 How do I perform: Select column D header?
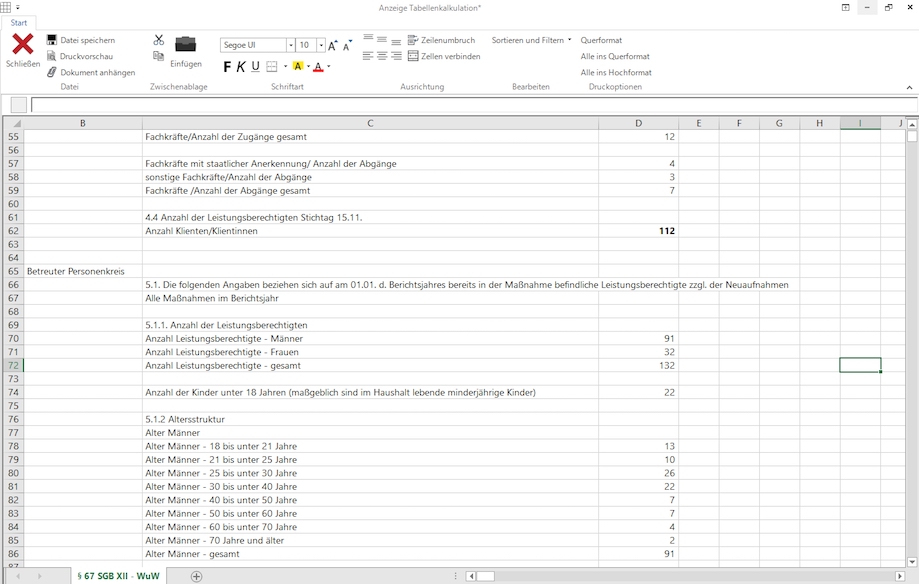tap(638, 123)
